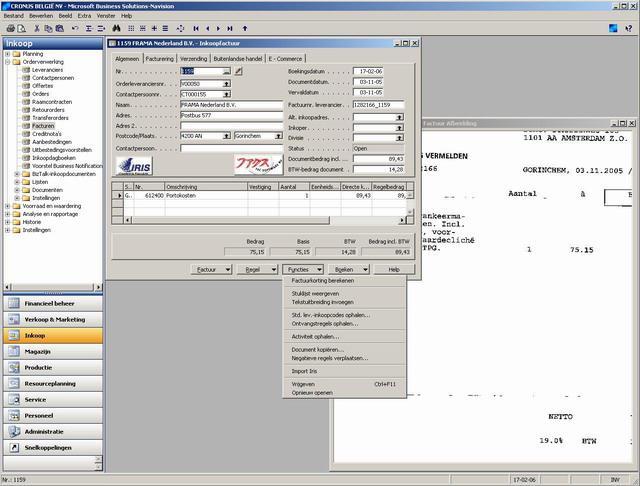Click the pencil edit icon next to Nr. field
The width and height of the screenshot is (640, 486).
pos(238,71)
